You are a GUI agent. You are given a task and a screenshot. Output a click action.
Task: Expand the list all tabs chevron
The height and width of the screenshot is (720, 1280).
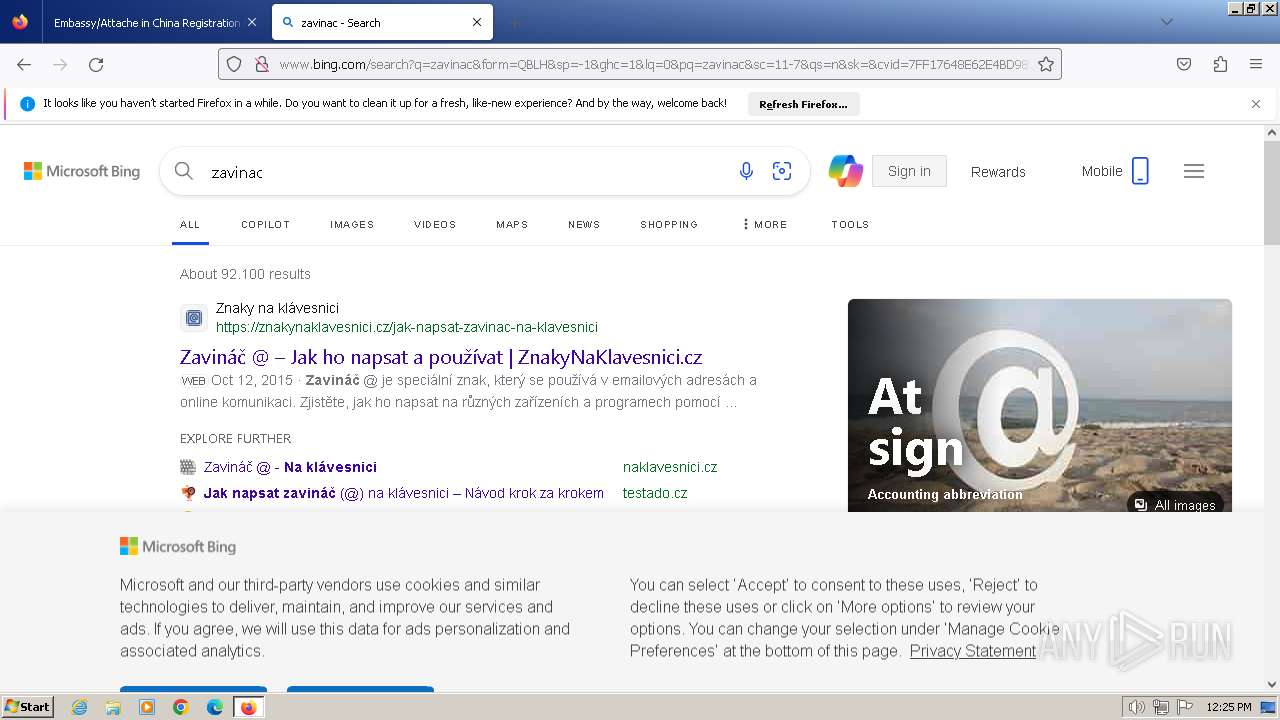click(1166, 22)
